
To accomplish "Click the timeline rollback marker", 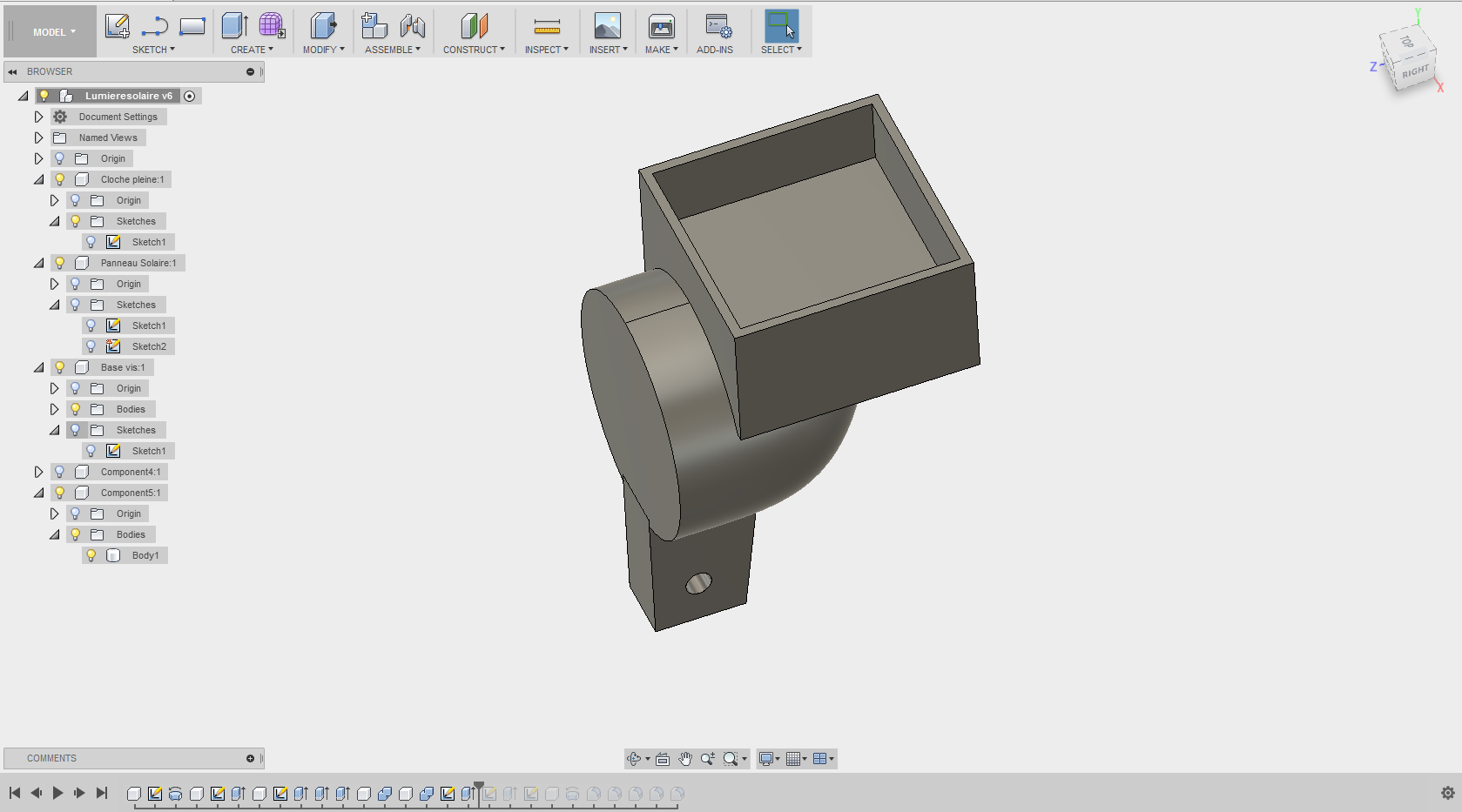I will [479, 792].
